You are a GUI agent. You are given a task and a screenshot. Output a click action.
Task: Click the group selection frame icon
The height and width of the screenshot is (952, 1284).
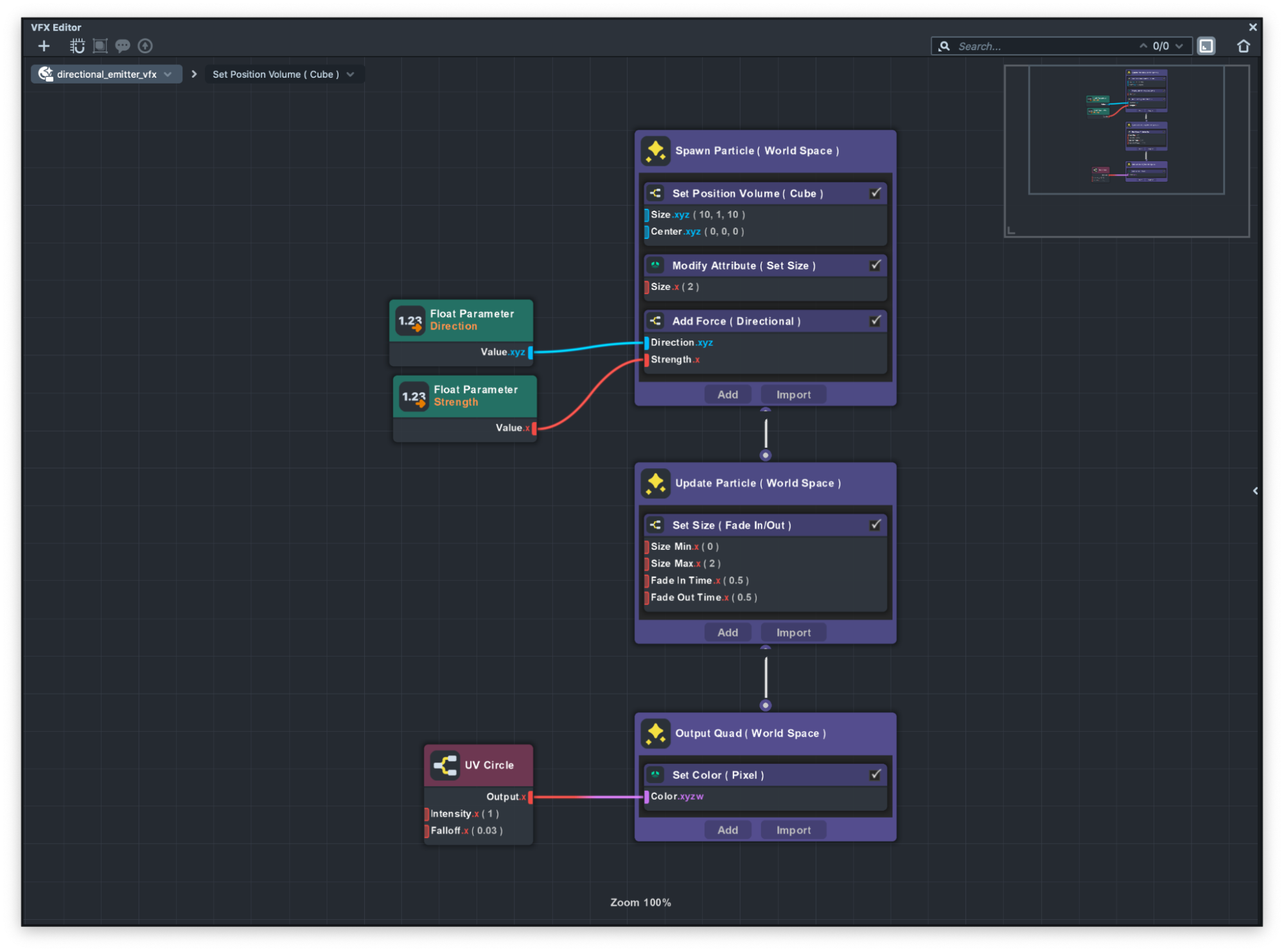point(100,46)
